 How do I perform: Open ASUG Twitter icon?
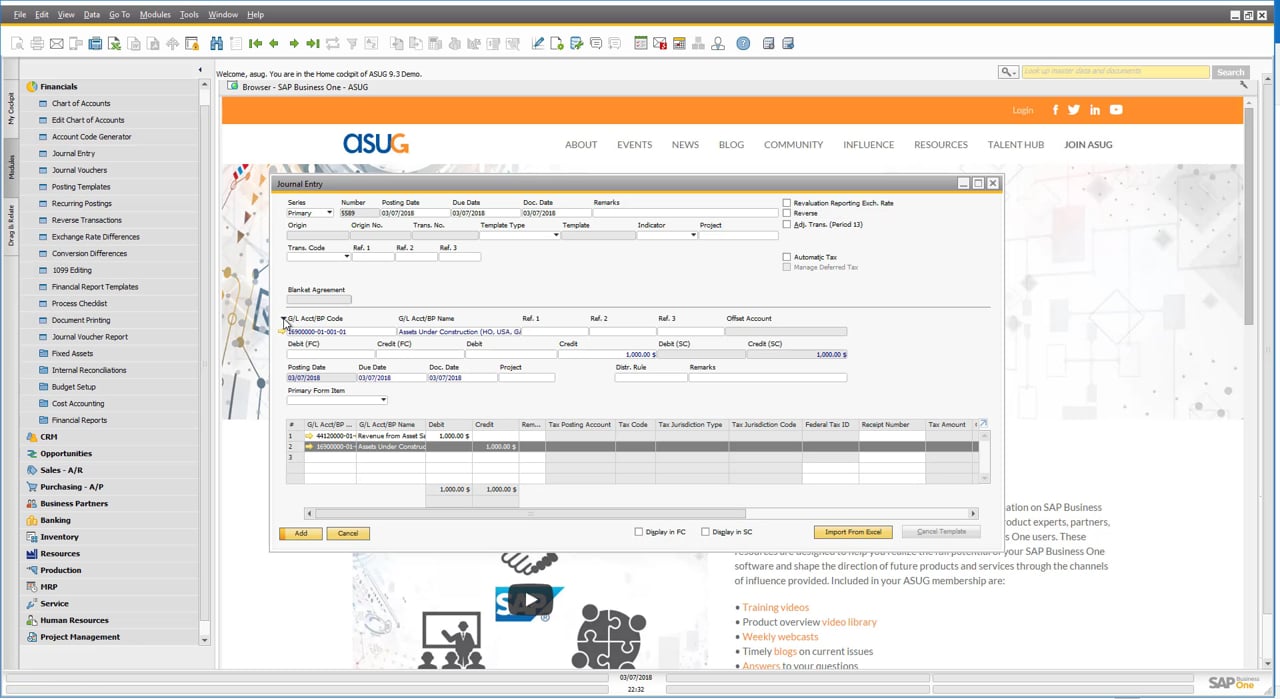point(1074,110)
